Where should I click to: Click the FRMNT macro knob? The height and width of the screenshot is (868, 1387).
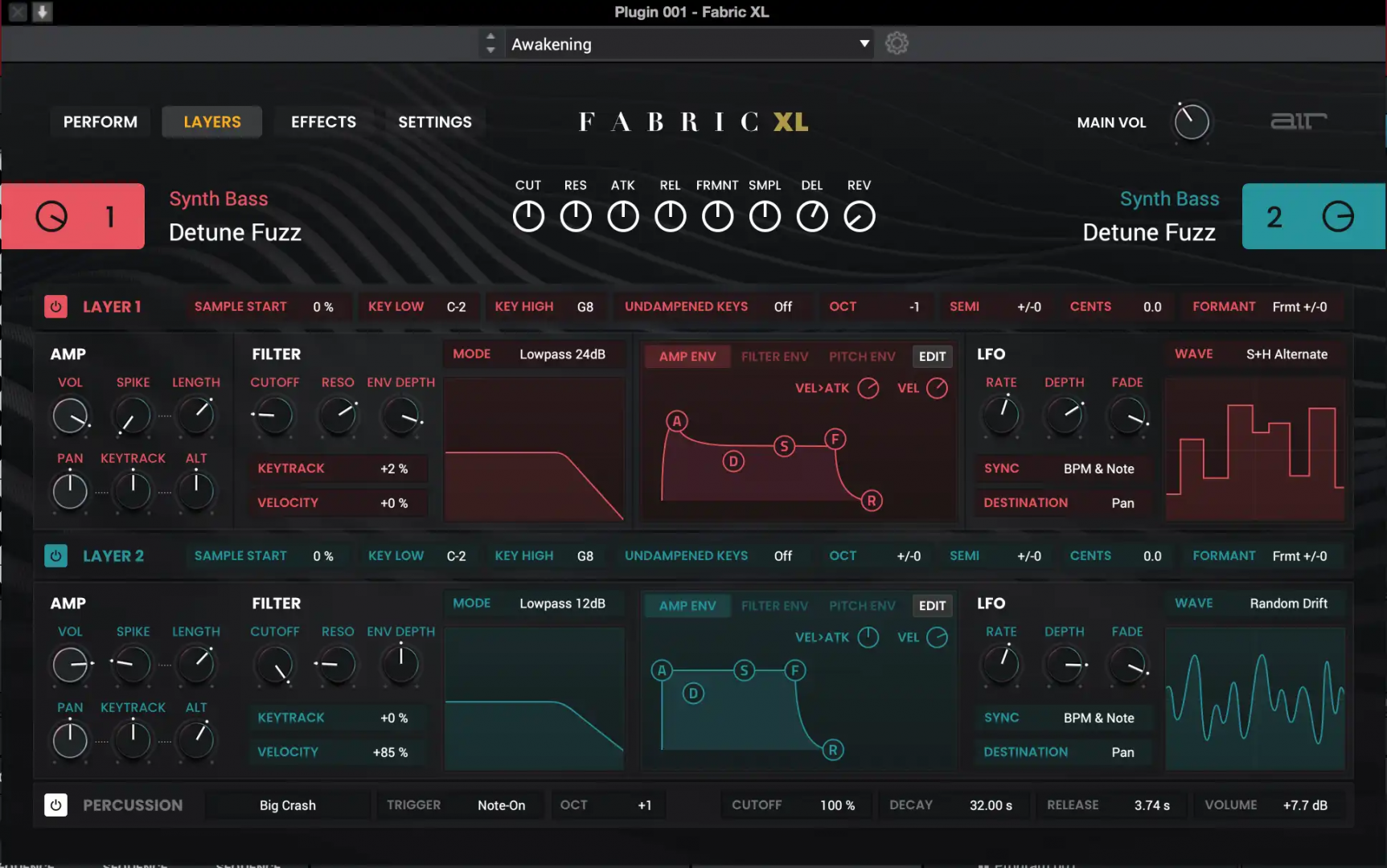717,215
